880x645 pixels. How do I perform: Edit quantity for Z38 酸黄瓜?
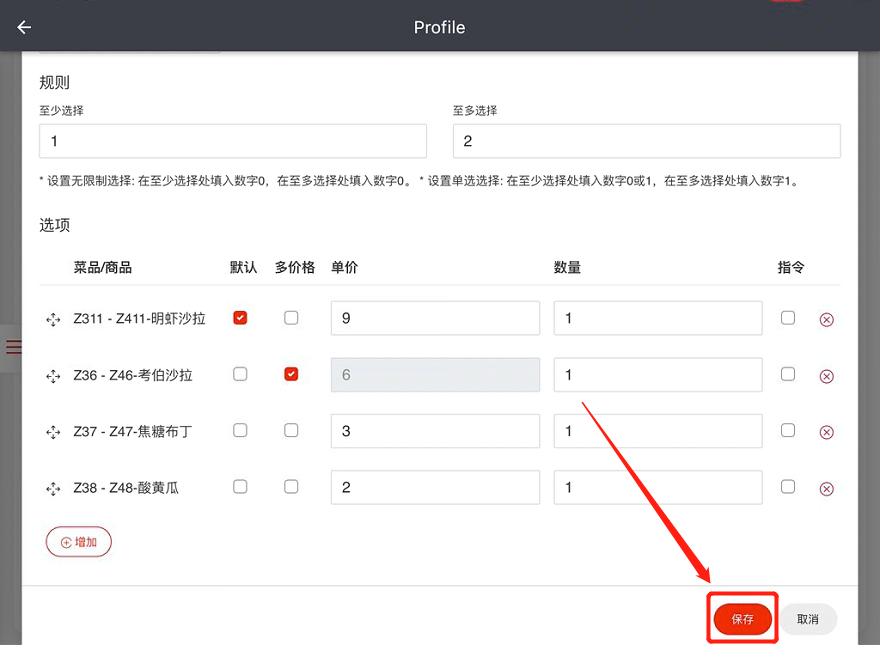(658, 487)
